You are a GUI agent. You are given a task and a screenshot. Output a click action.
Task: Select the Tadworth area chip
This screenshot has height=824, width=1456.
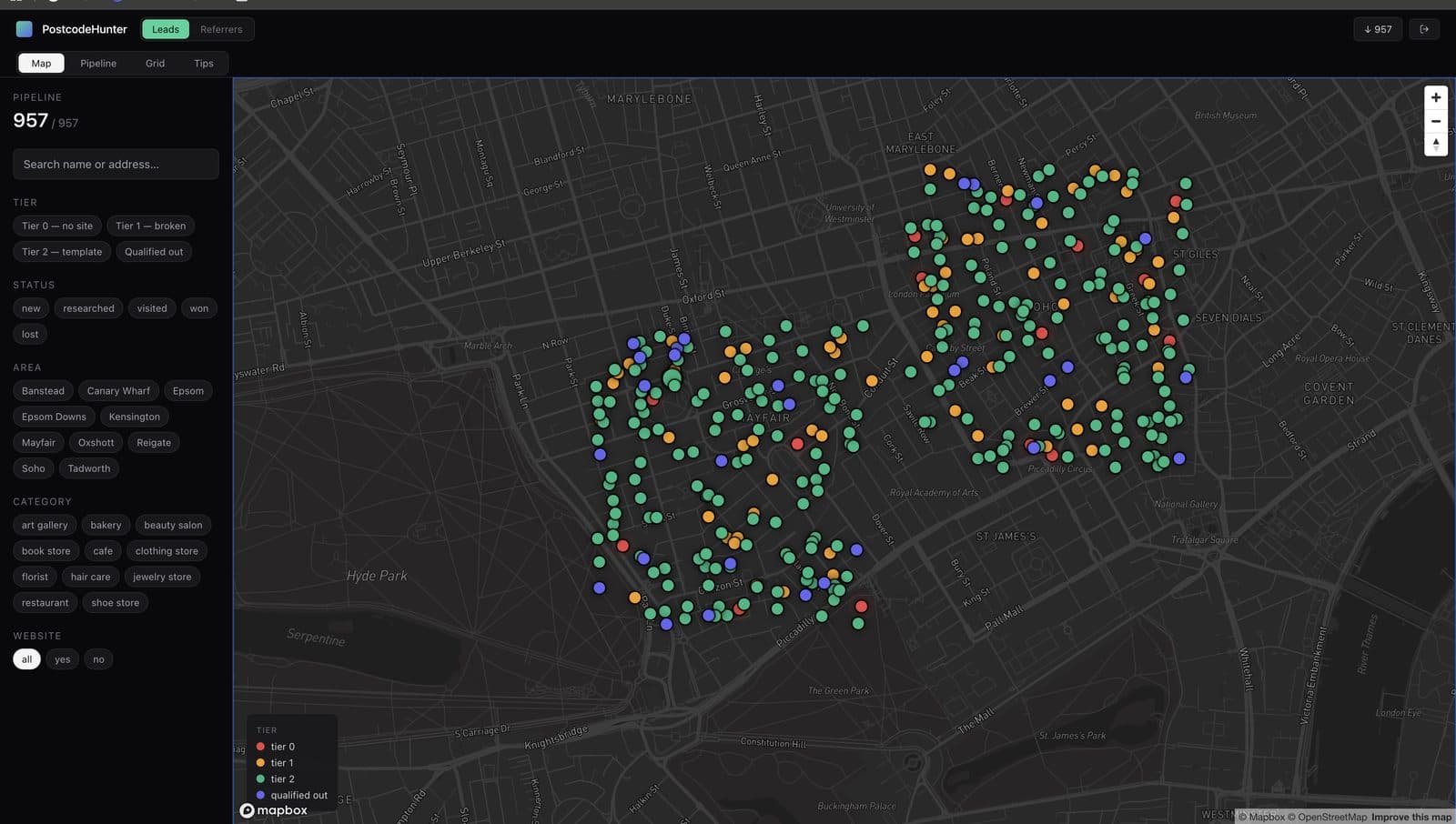coord(88,468)
